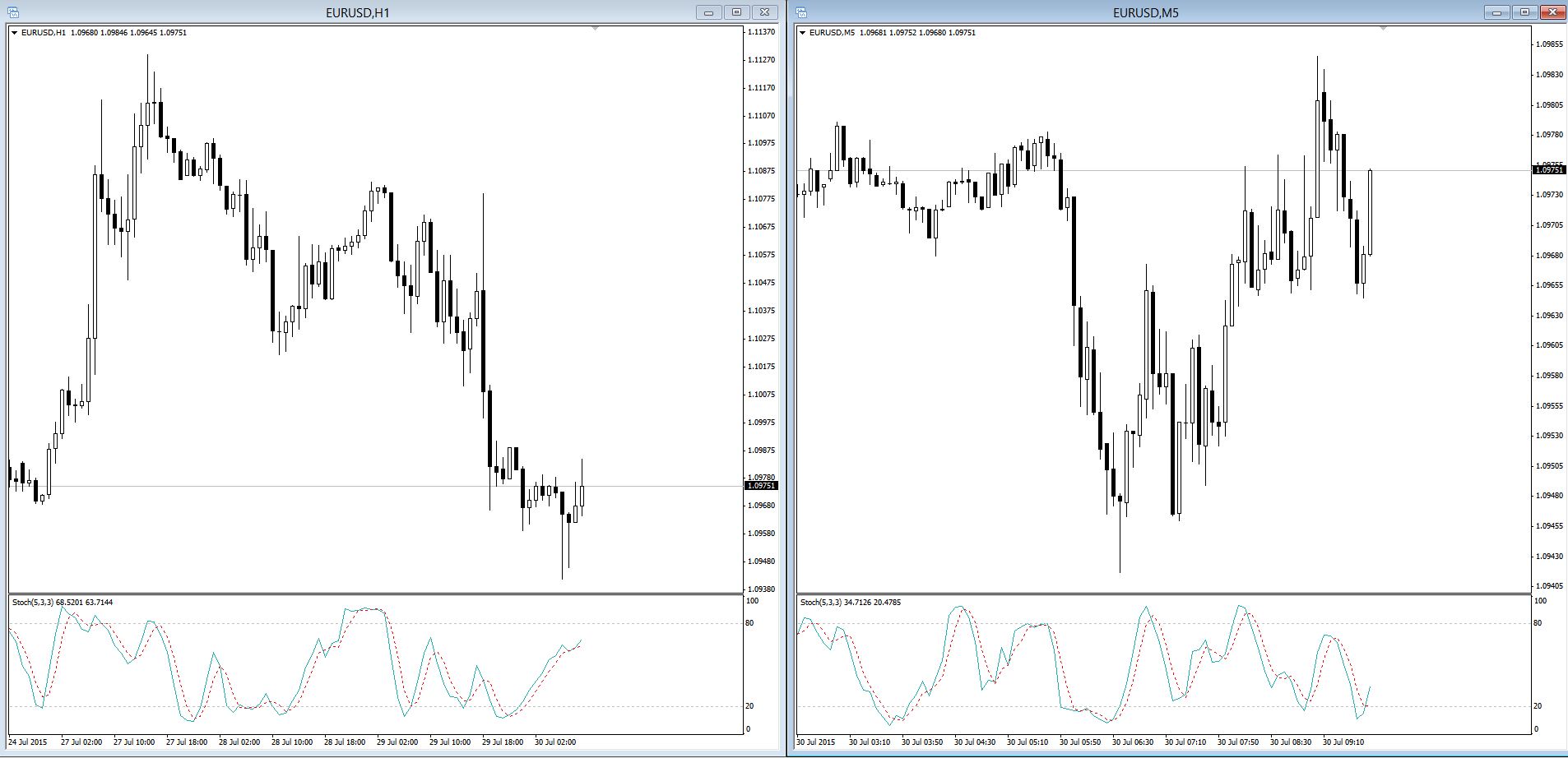The image size is (1568, 758).
Task: Click the 1.09751 current price tag in M5 chart
Action: (x=1549, y=170)
